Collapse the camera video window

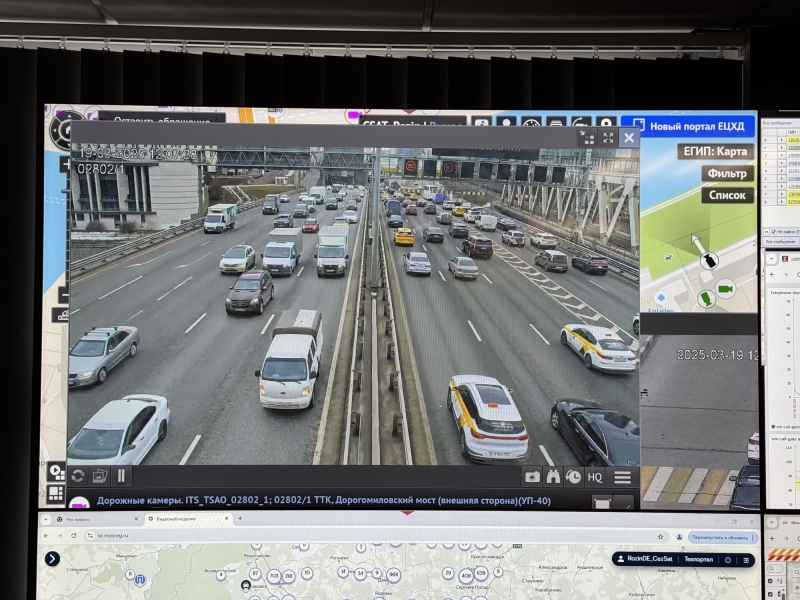point(587,138)
